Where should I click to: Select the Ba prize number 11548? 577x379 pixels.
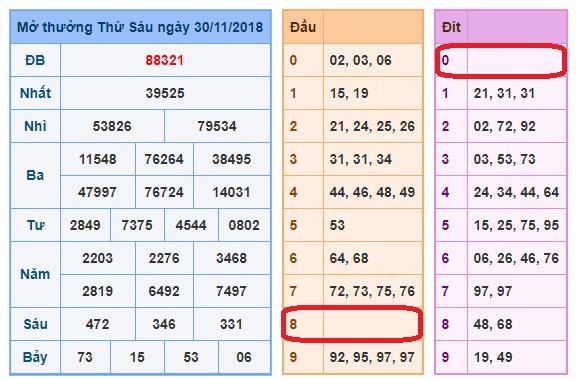(x=98, y=159)
